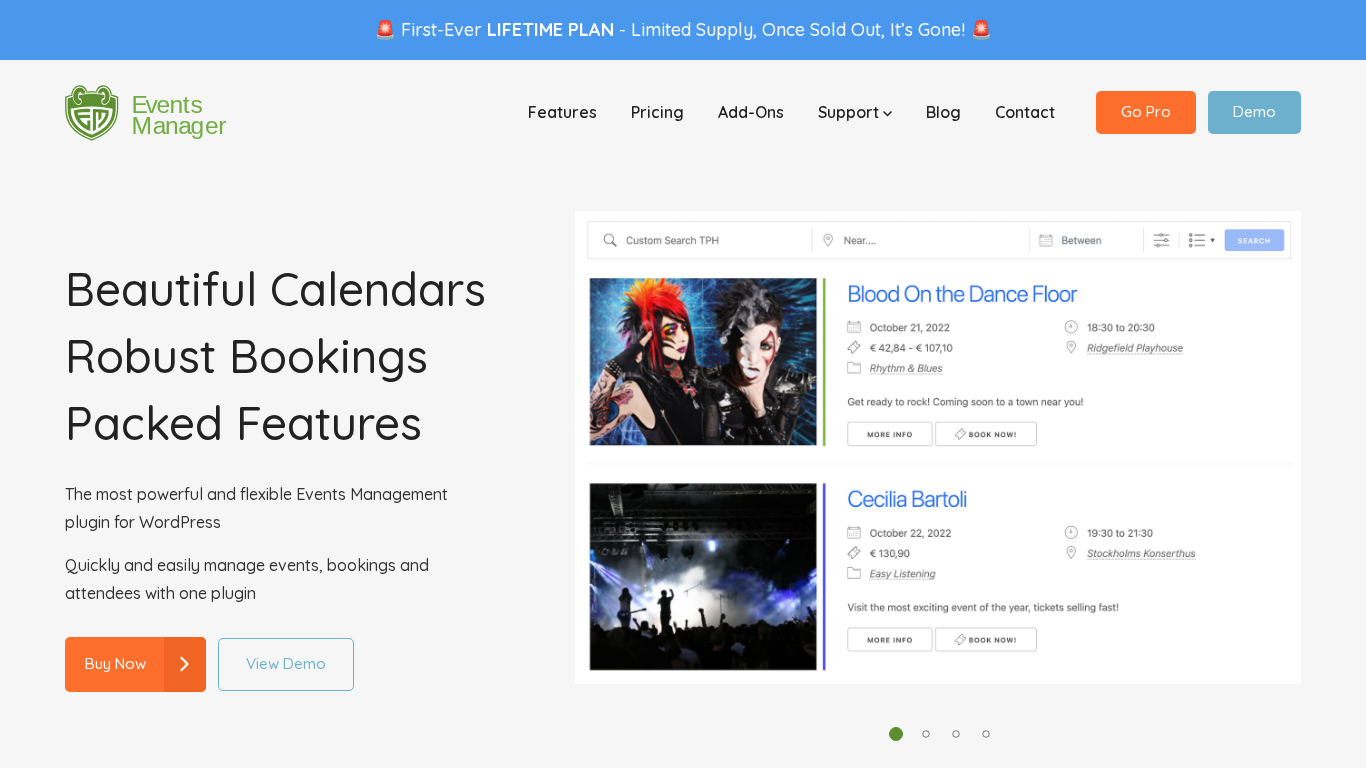The image size is (1366, 768).
Task: Click More Info for Cecilia Bartoli
Action: pyautogui.click(x=890, y=640)
